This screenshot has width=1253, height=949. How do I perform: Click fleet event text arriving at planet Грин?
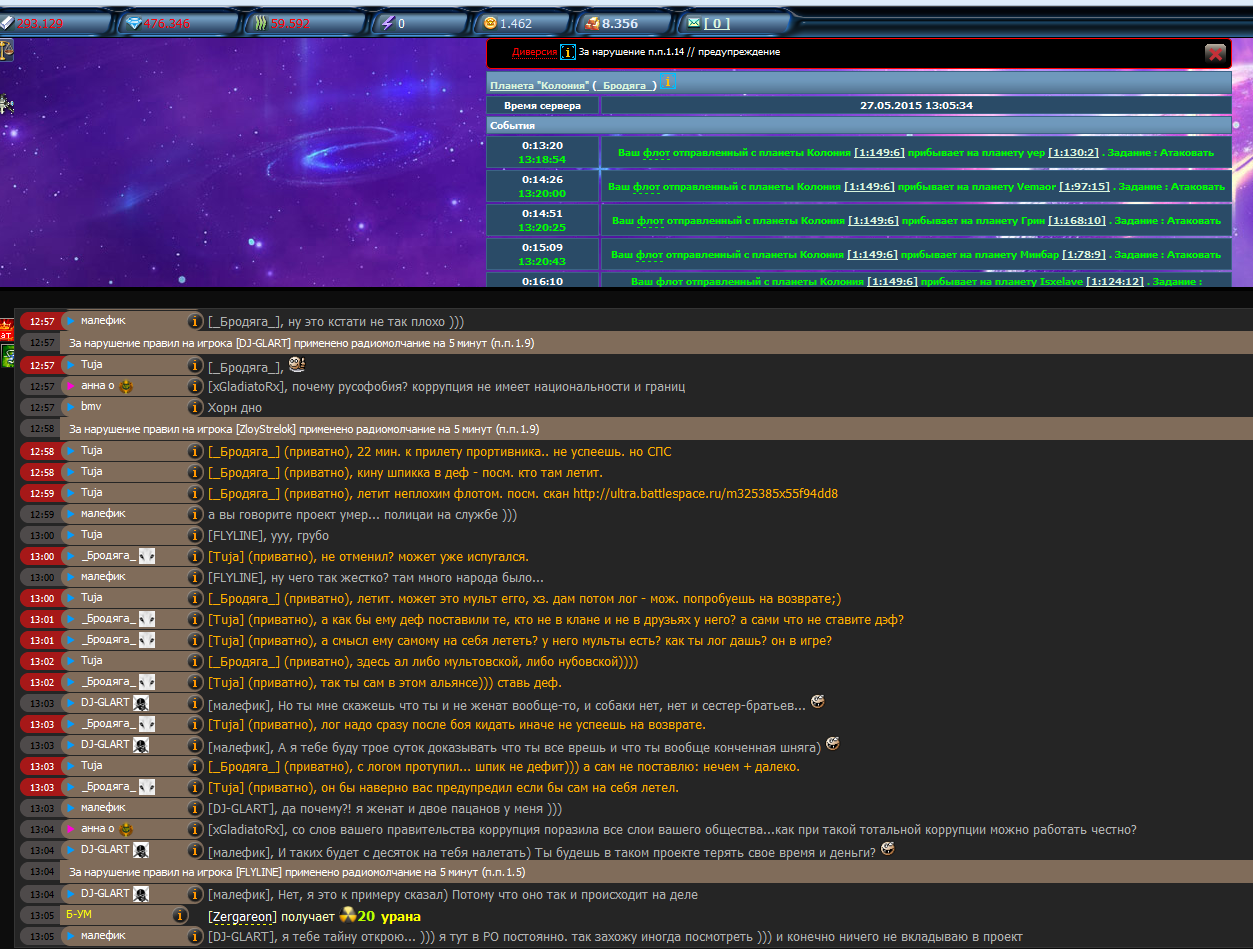click(916, 221)
